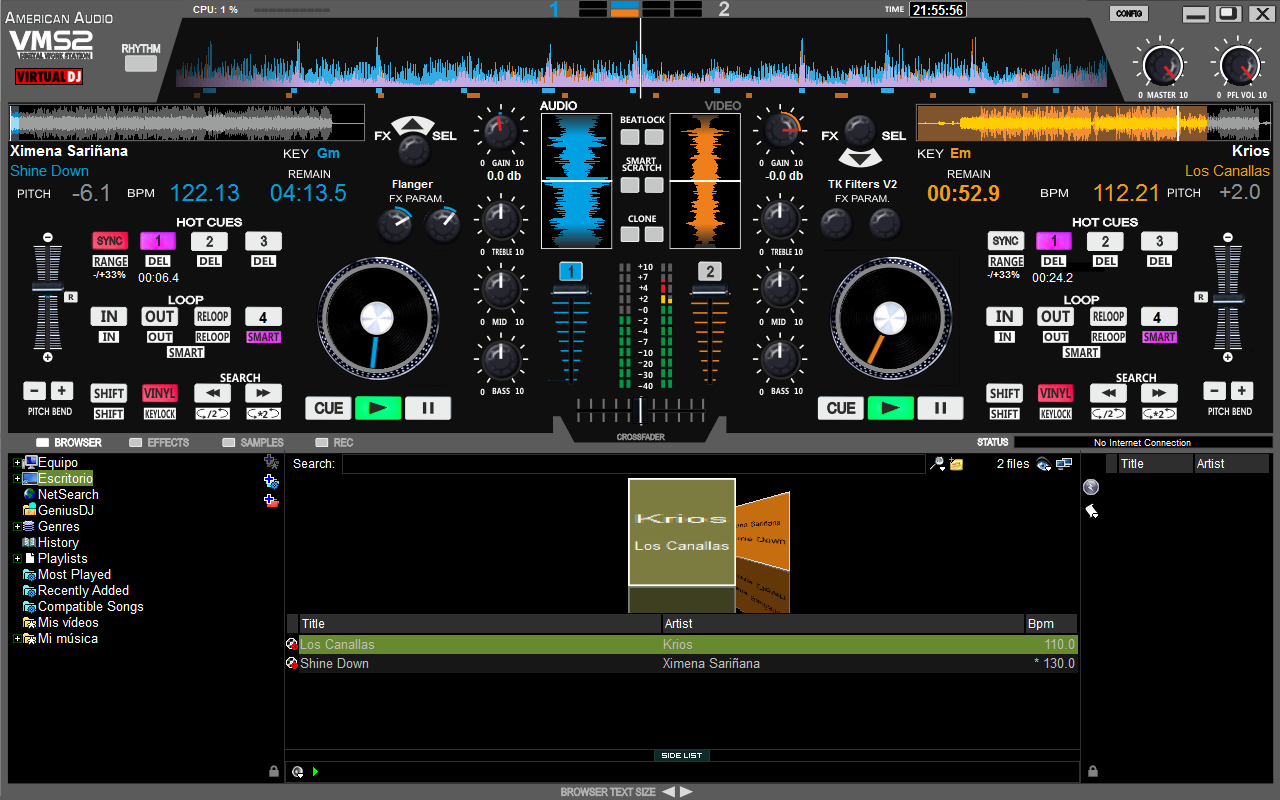The width and height of the screenshot is (1280, 800).
Task: Click the add filter folder icon
Action: pyautogui.click(x=270, y=481)
